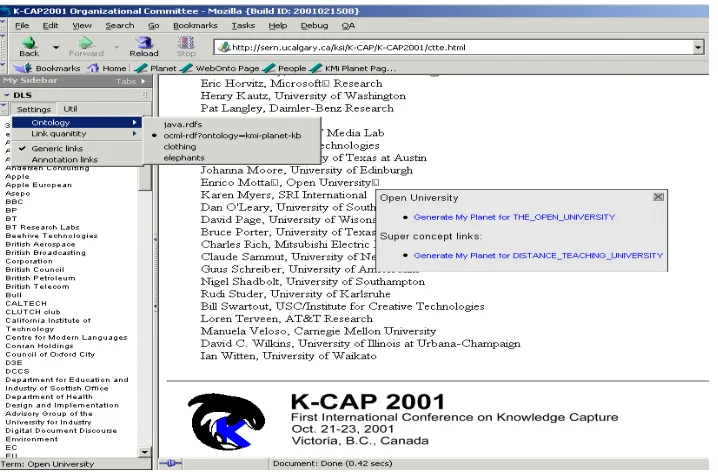
Task: Toggle the Annotation links menu item
Action: point(65,159)
